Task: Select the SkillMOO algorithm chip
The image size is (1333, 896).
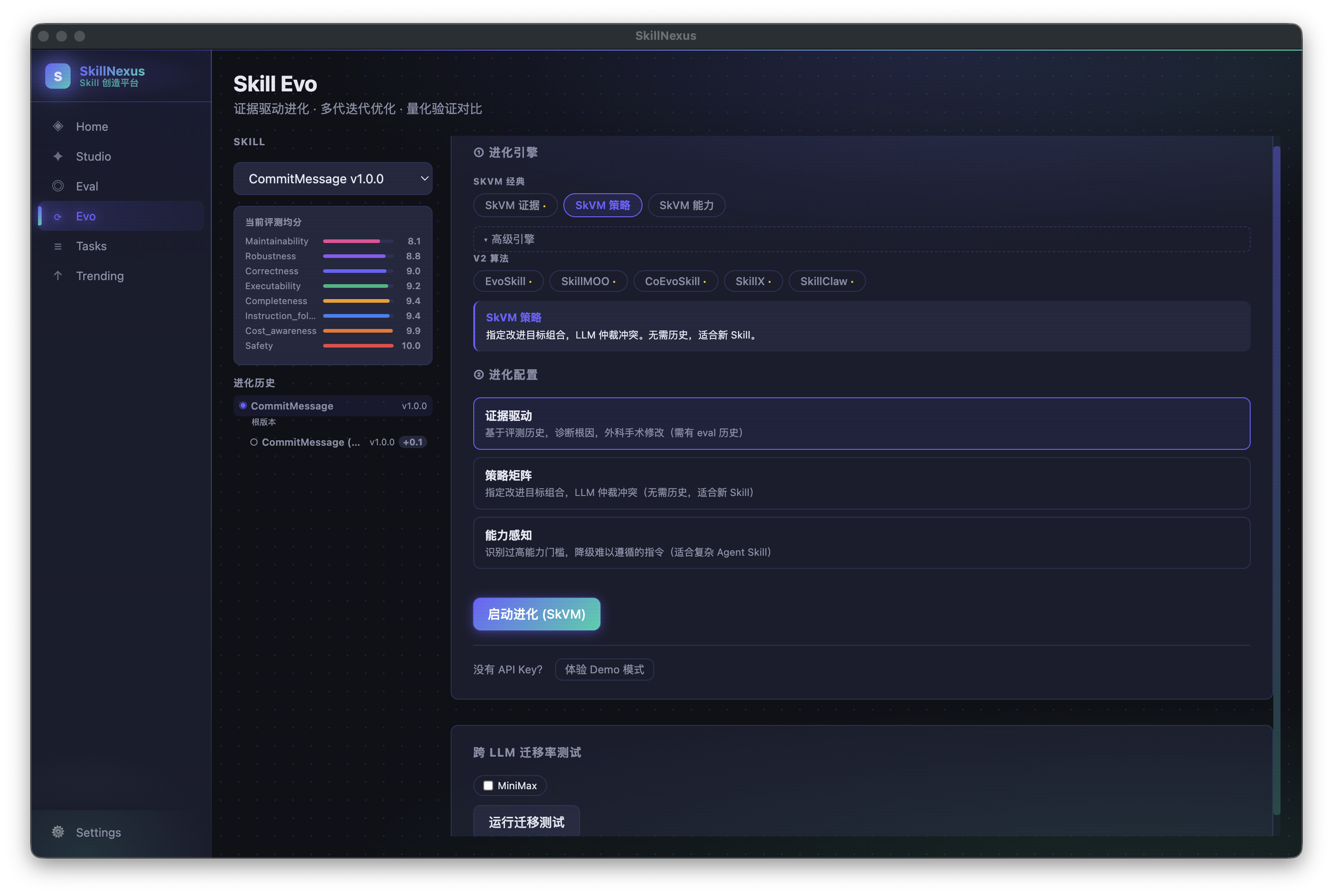Action: 587,281
